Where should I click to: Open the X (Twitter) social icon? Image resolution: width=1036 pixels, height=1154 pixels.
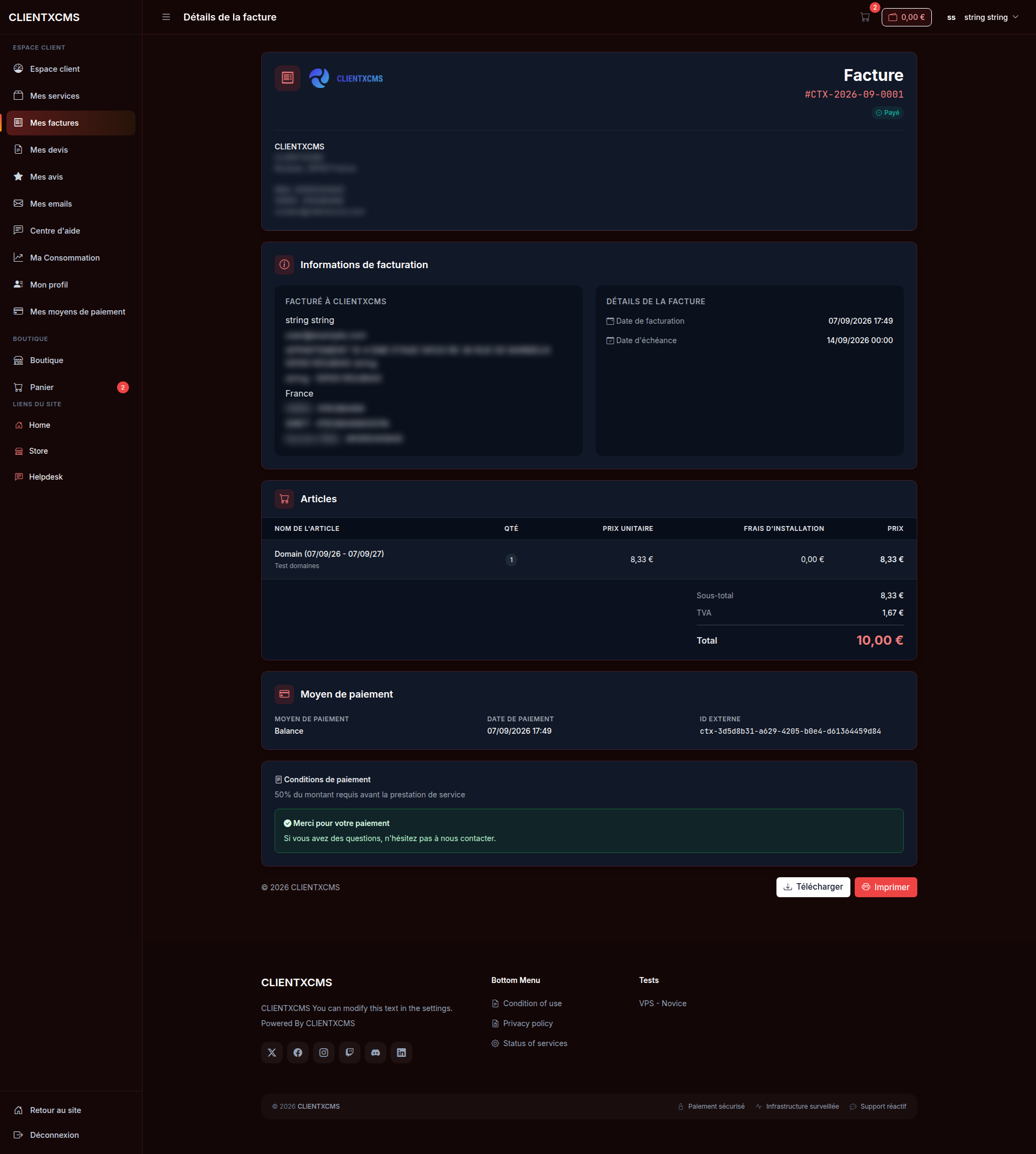[x=272, y=1053]
